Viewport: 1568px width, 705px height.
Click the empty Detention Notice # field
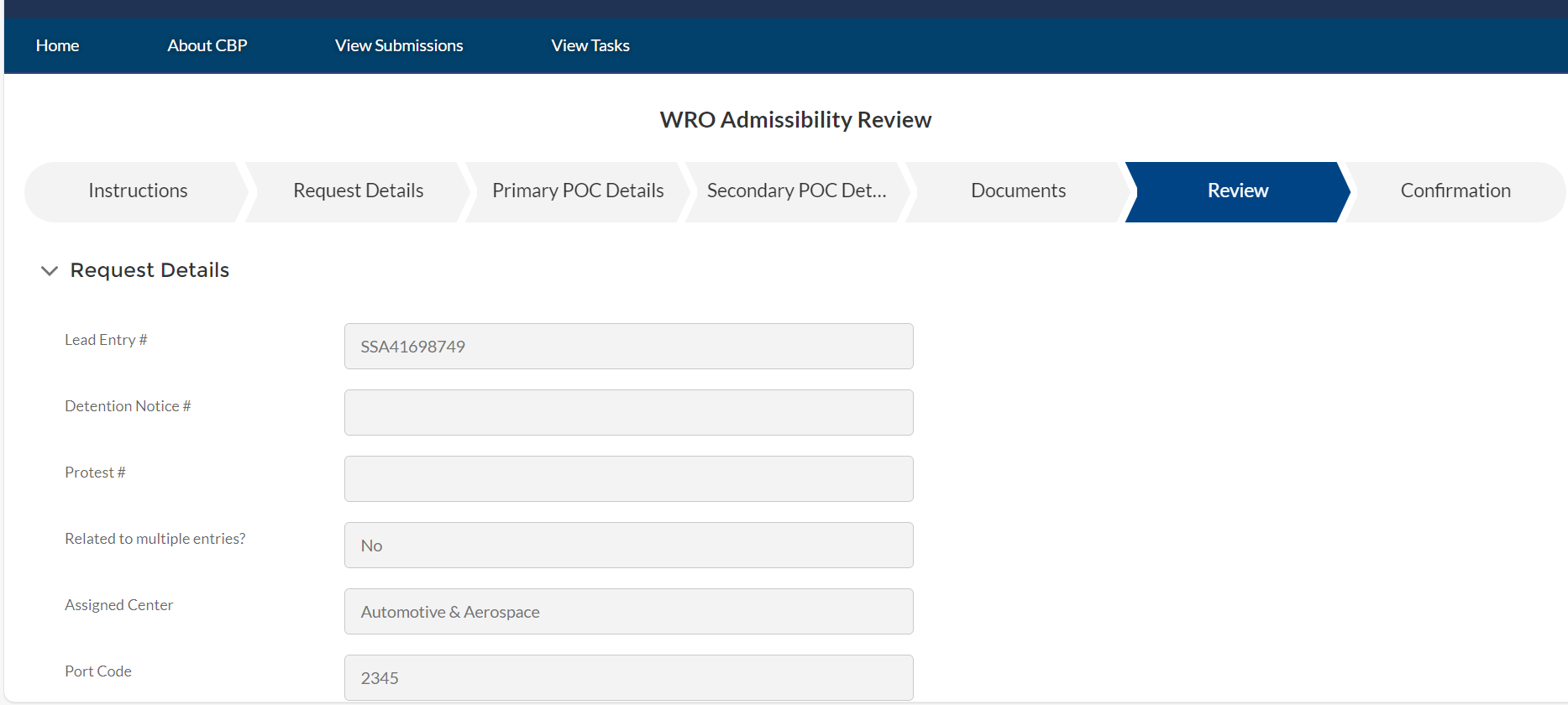628,413
